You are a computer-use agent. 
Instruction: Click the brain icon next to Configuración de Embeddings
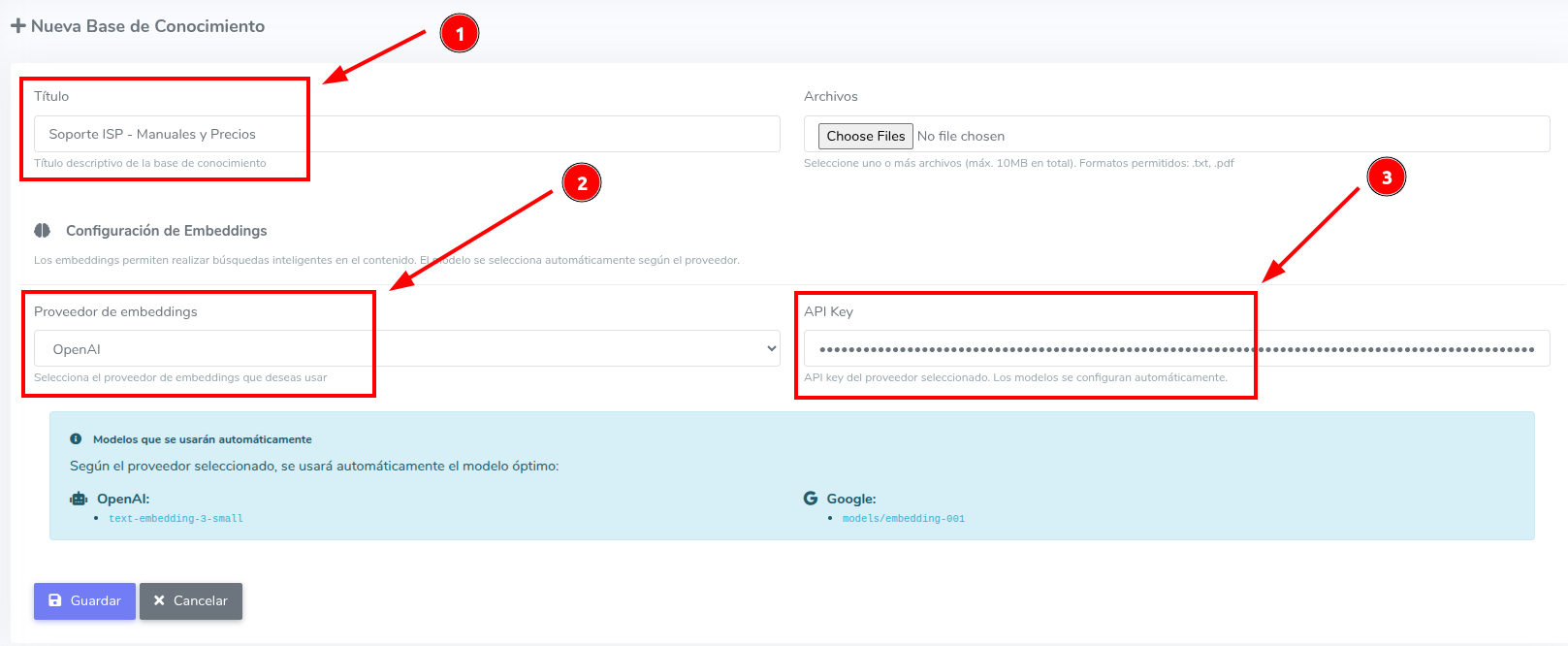(x=42, y=231)
